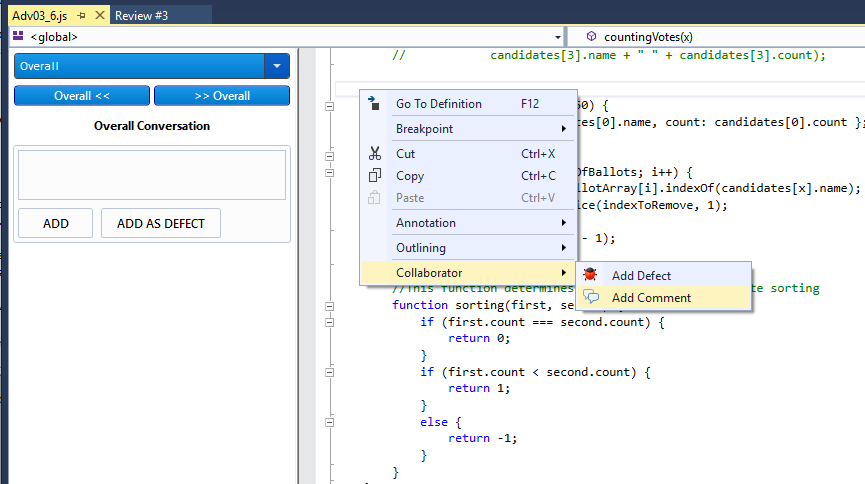
Task: Collapse the sorting function outline block
Action: pos(329,305)
